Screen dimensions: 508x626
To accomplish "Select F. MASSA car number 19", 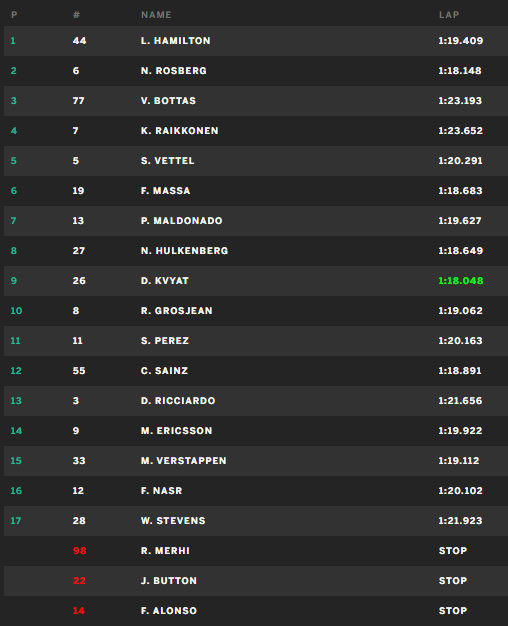I will point(78,190).
